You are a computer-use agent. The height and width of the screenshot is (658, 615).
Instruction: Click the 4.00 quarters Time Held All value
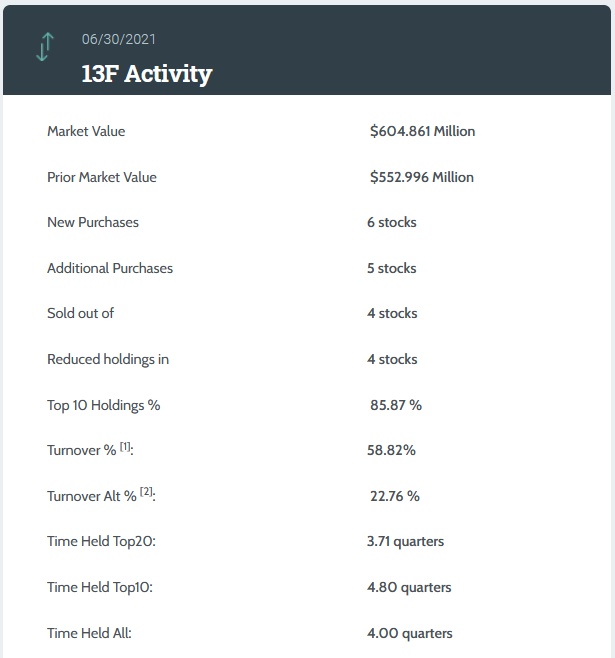pos(409,633)
